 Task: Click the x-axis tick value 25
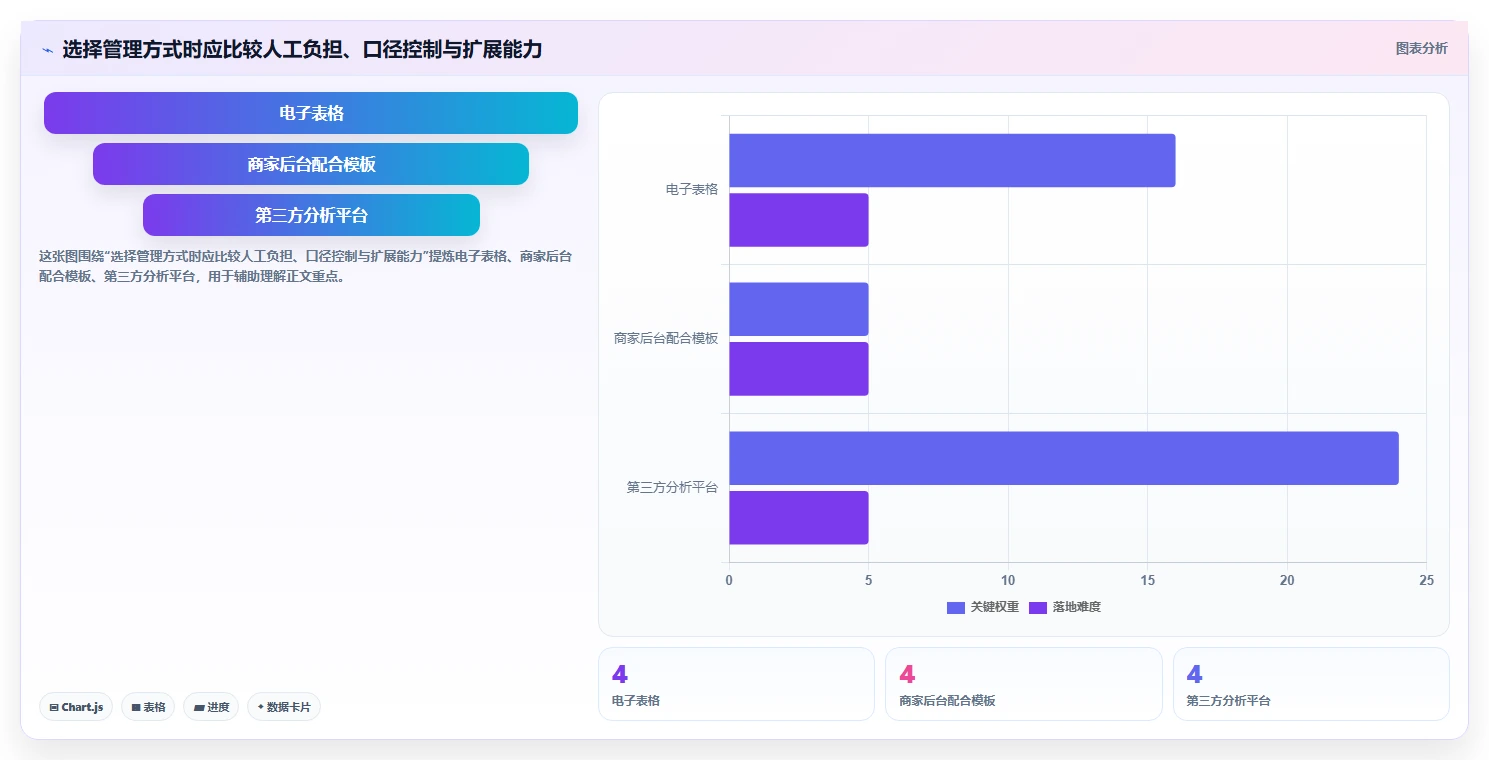click(x=1426, y=580)
